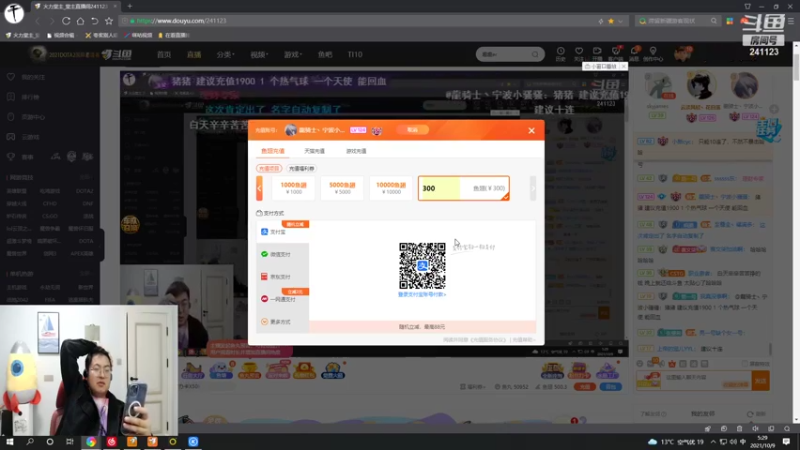Close the active Douyu browser tab
Screen dimensions: 800x450
(x=115, y=6)
